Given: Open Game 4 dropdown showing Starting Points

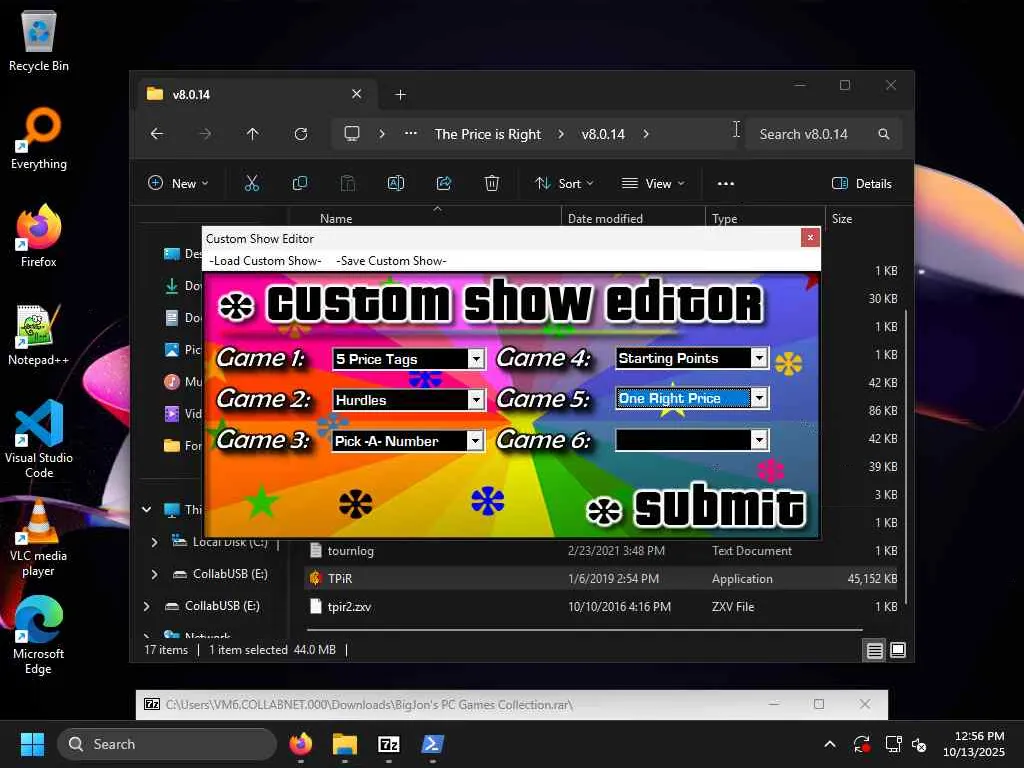Looking at the screenshot, I should pyautogui.click(x=759, y=358).
